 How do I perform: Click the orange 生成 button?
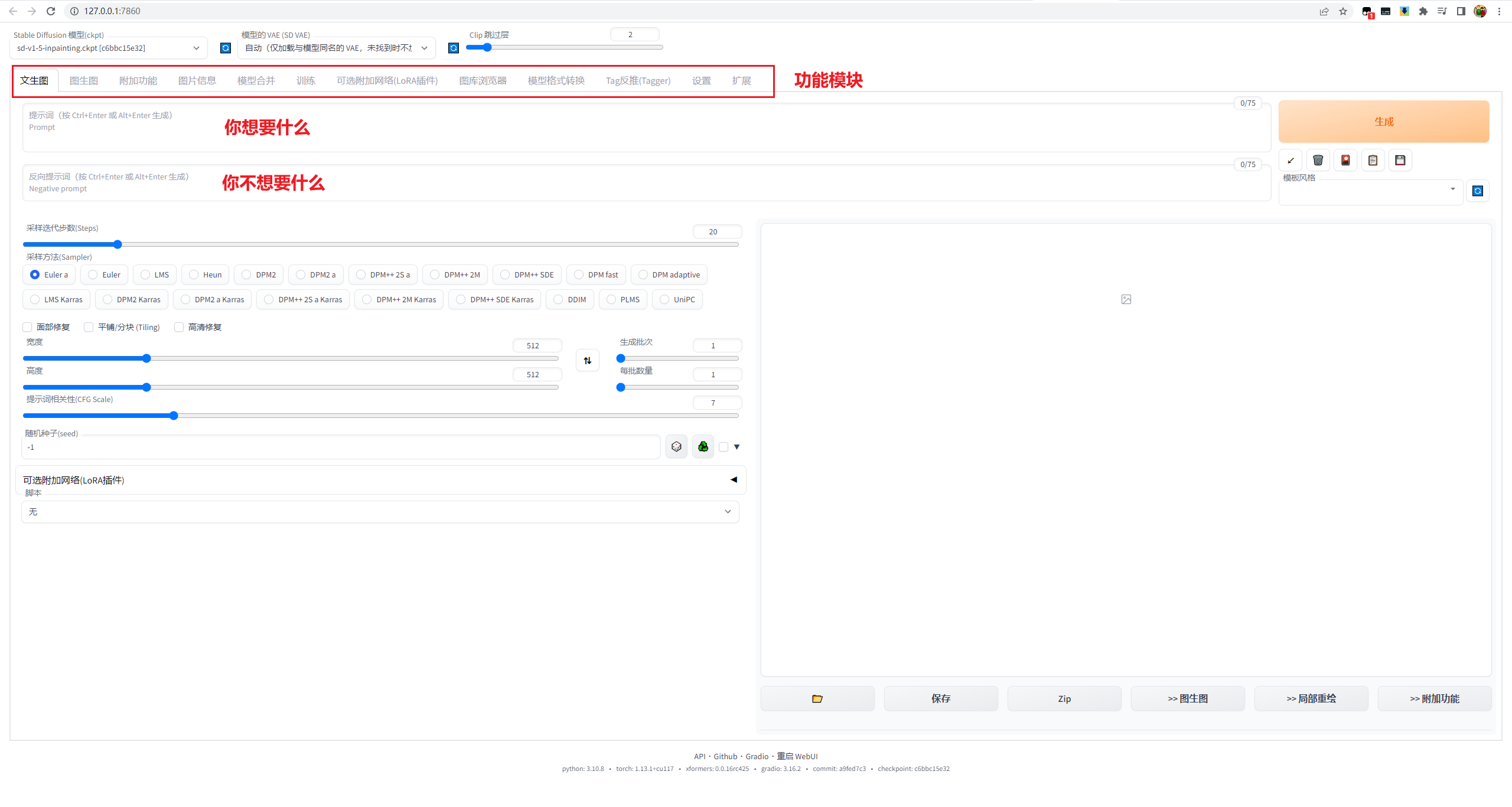tap(1383, 122)
